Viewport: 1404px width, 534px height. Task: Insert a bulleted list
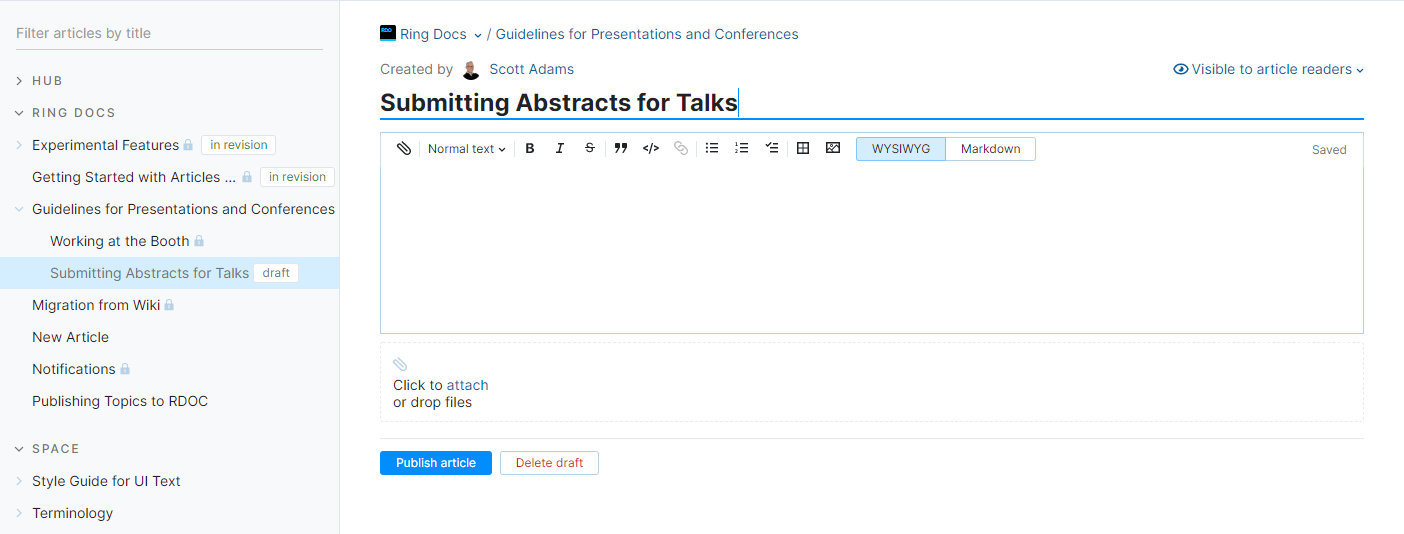coord(712,149)
